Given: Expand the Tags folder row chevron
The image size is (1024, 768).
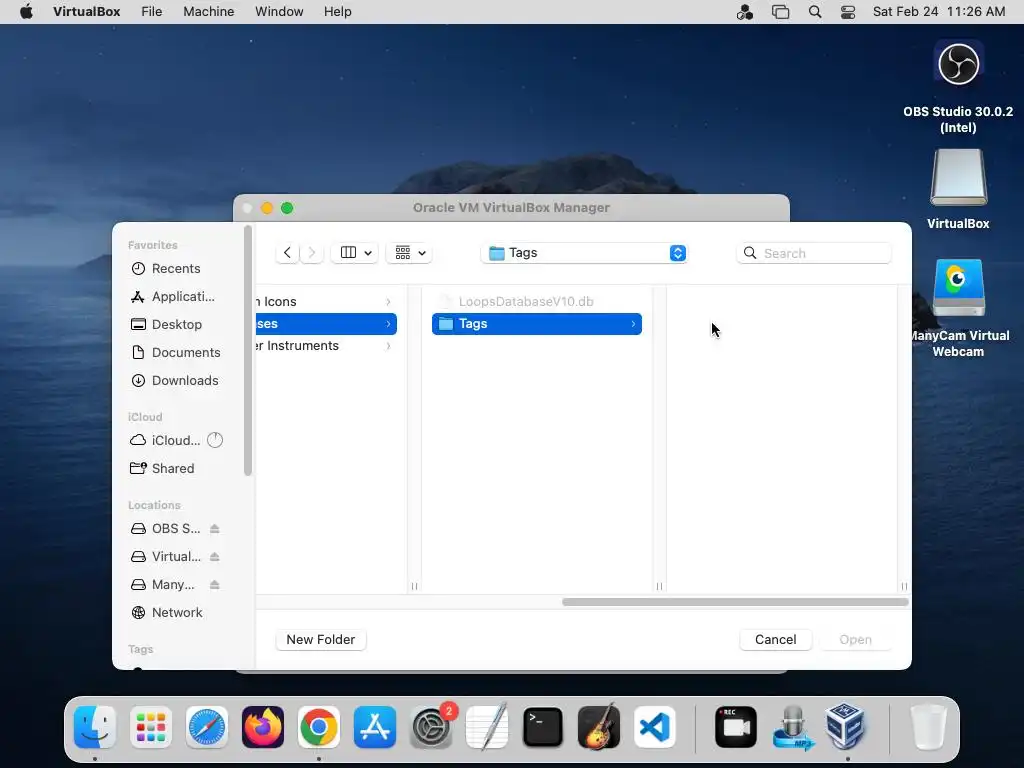Looking at the screenshot, I should pos(633,324).
